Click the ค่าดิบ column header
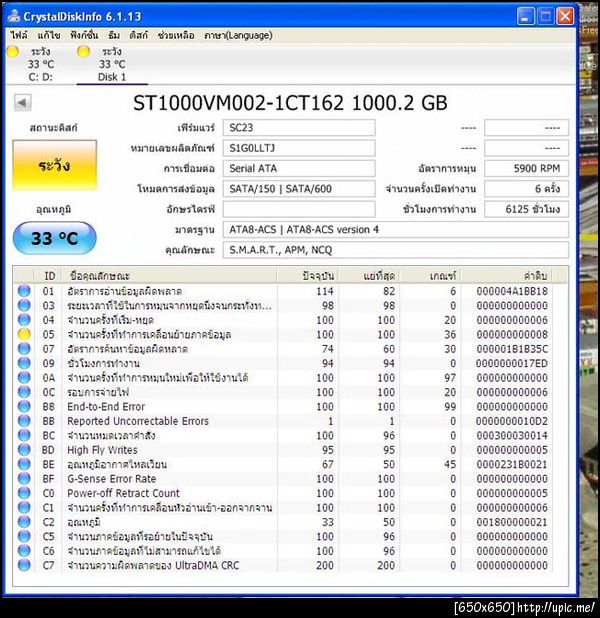600x618 pixels. 507,275
